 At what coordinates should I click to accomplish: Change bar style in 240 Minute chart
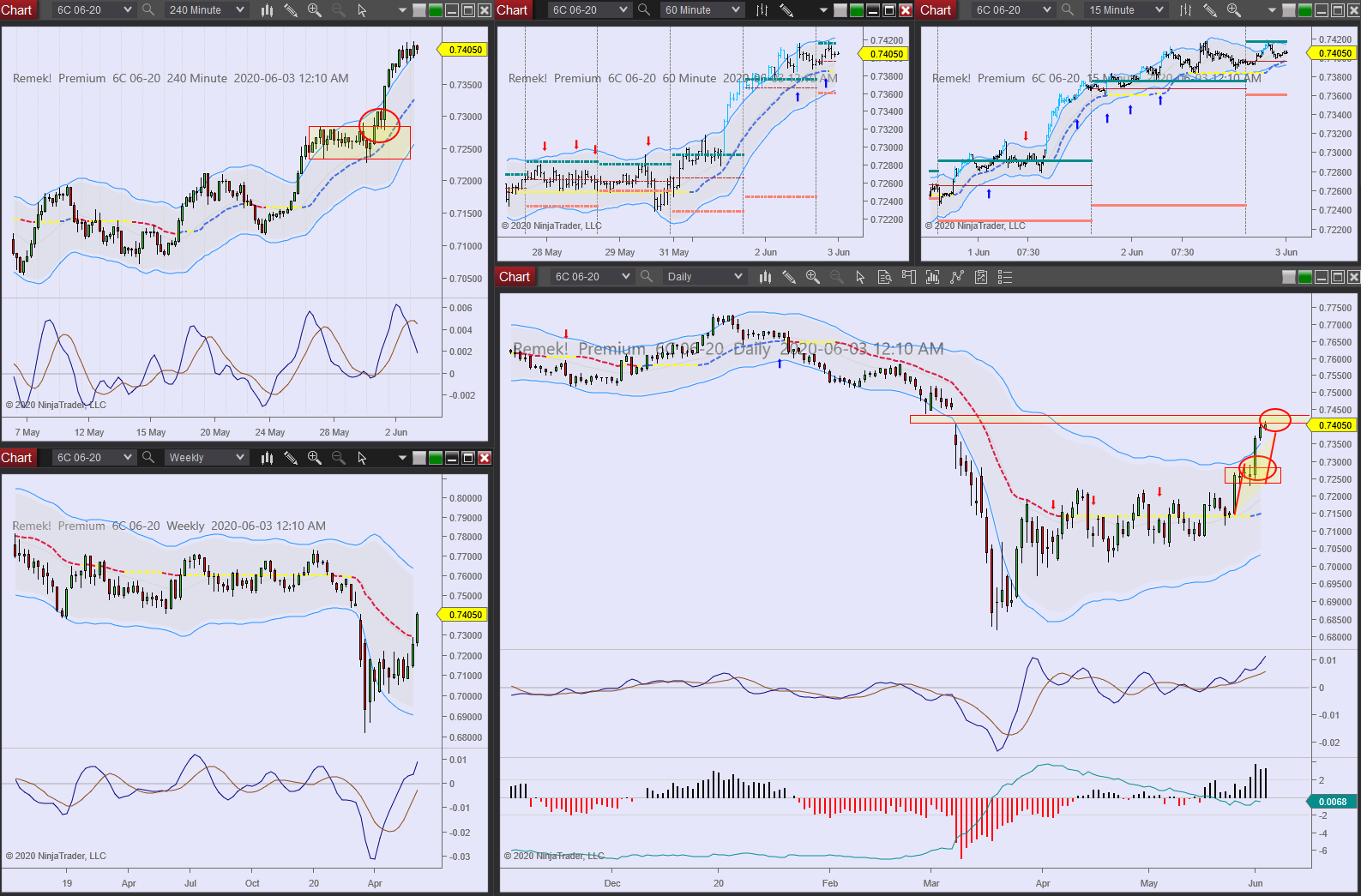(x=267, y=10)
